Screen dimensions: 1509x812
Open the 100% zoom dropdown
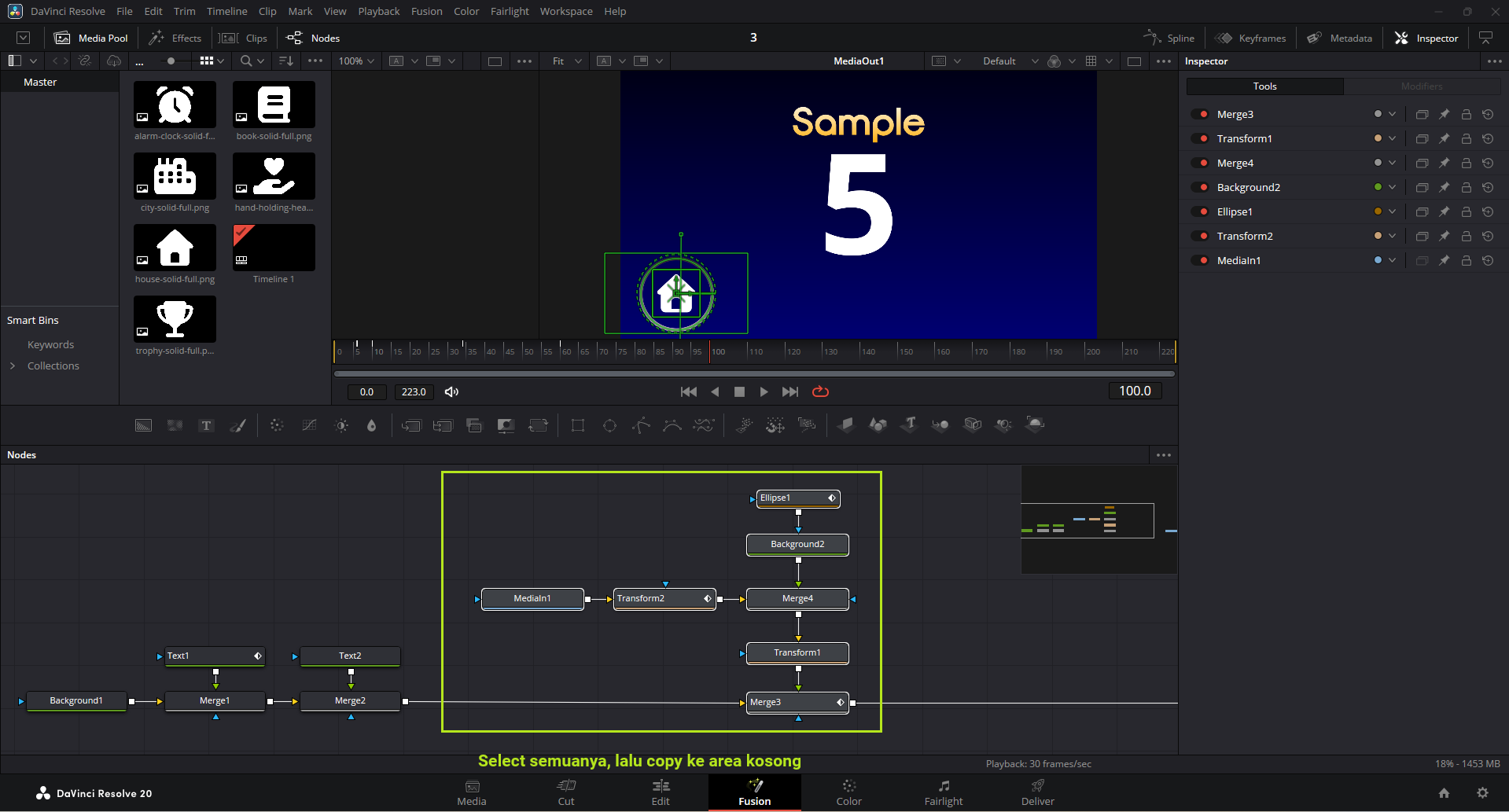click(x=356, y=61)
